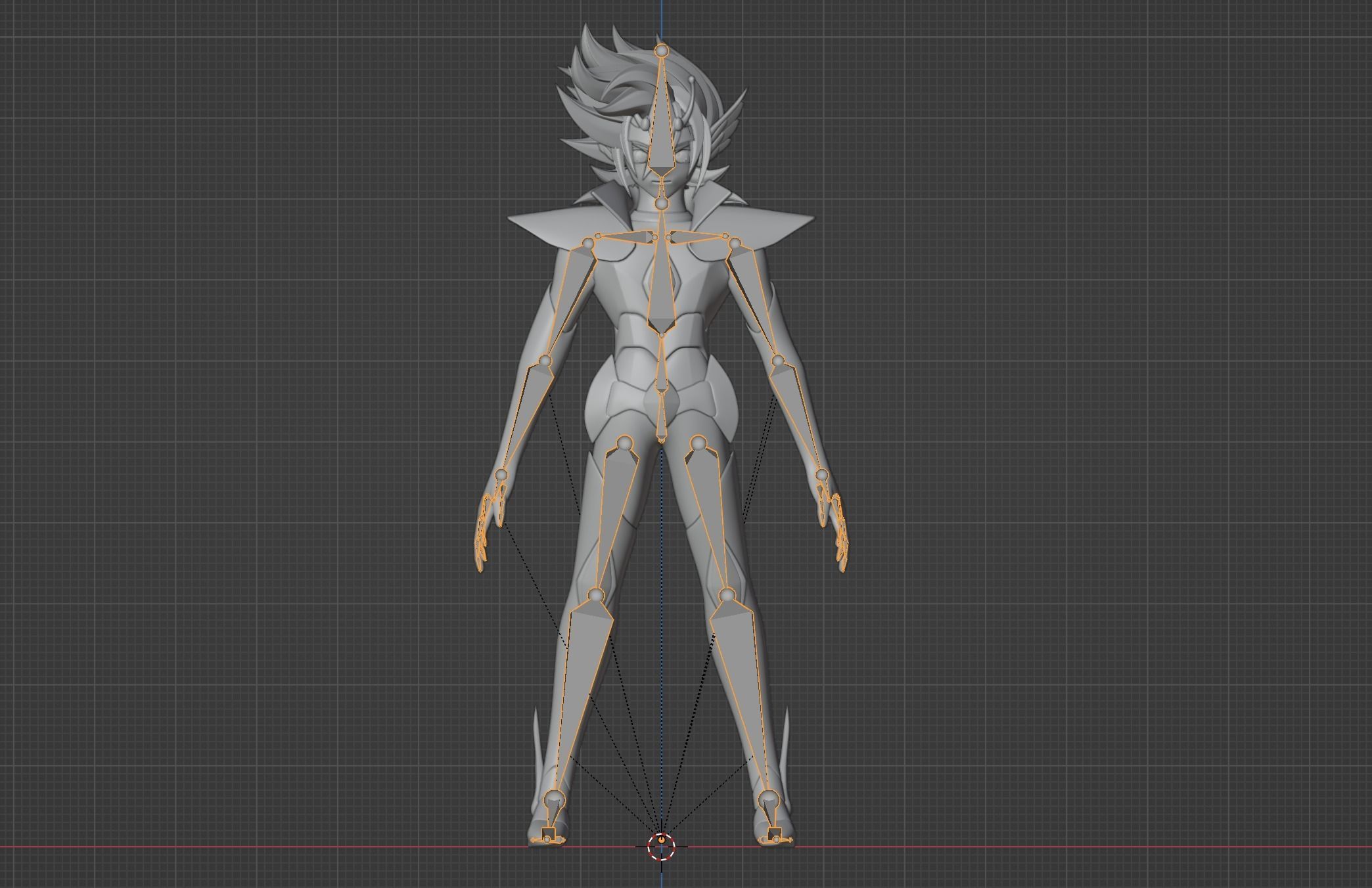1372x888 pixels.
Task: Click the elbow joint sphere on the viewer's left
Action: click(x=545, y=361)
